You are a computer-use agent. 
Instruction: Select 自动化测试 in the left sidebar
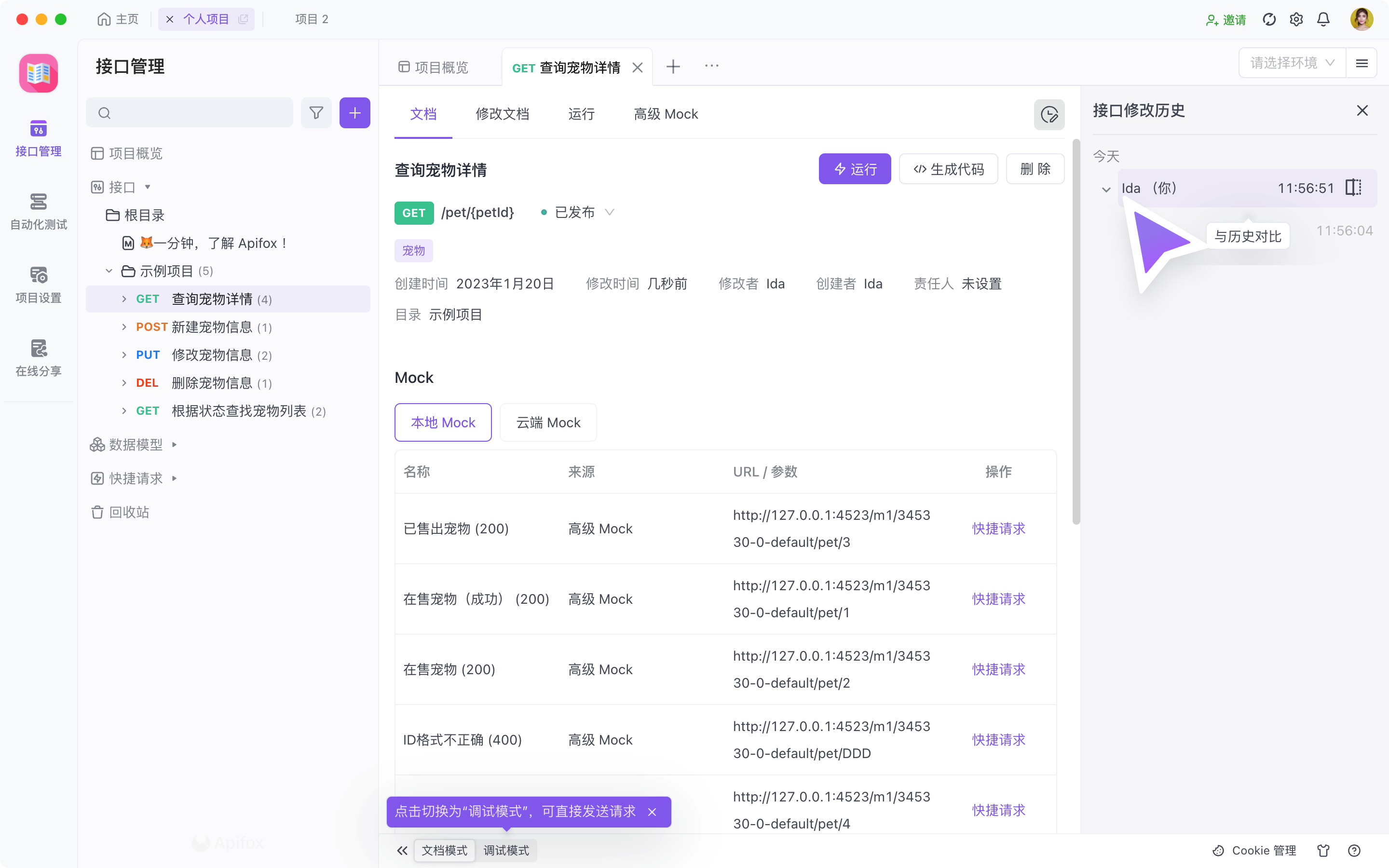(x=38, y=211)
